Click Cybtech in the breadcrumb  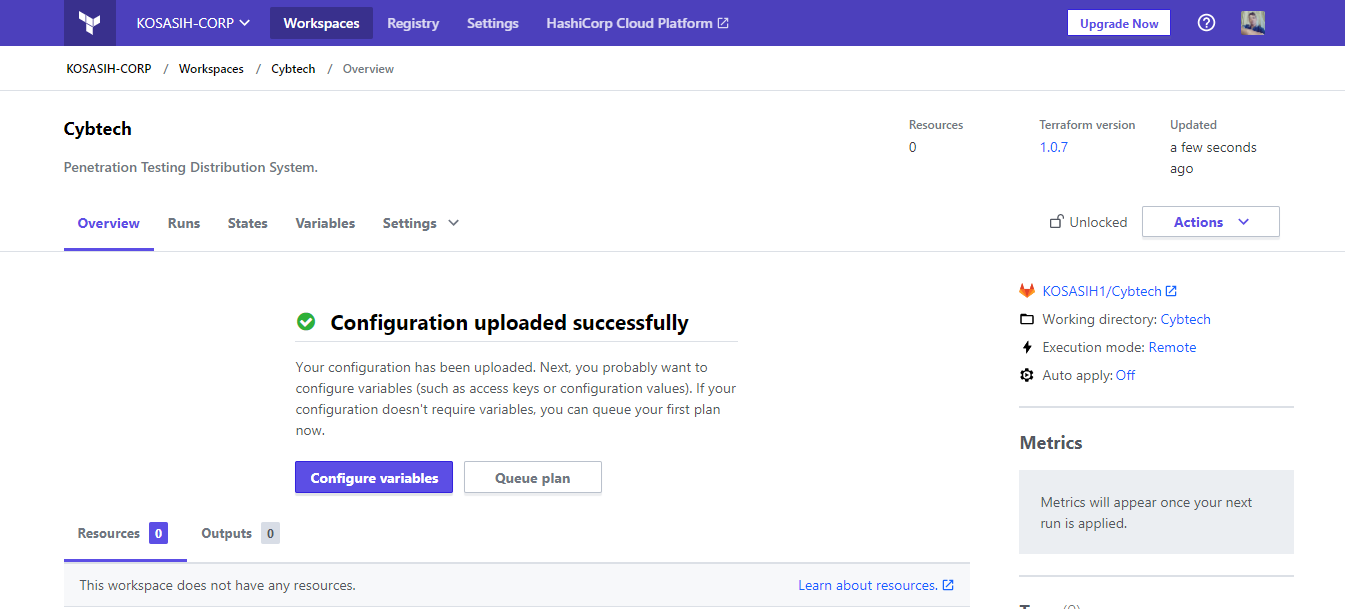pos(293,69)
